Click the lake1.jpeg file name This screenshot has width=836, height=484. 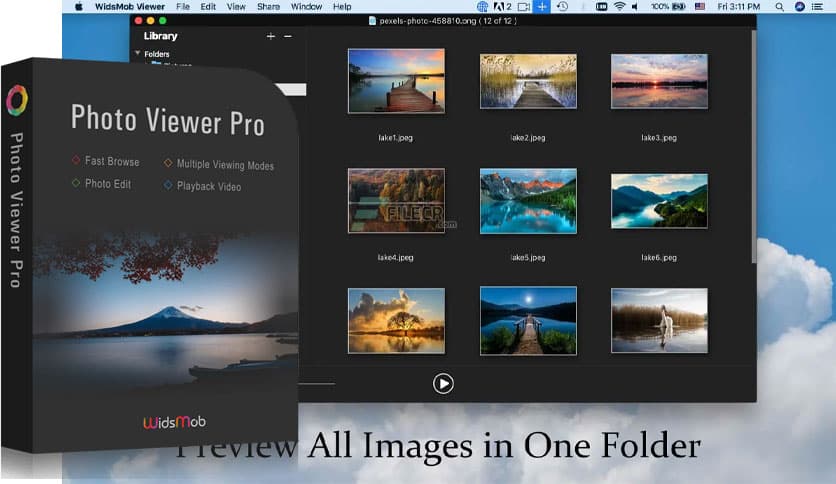point(396,138)
